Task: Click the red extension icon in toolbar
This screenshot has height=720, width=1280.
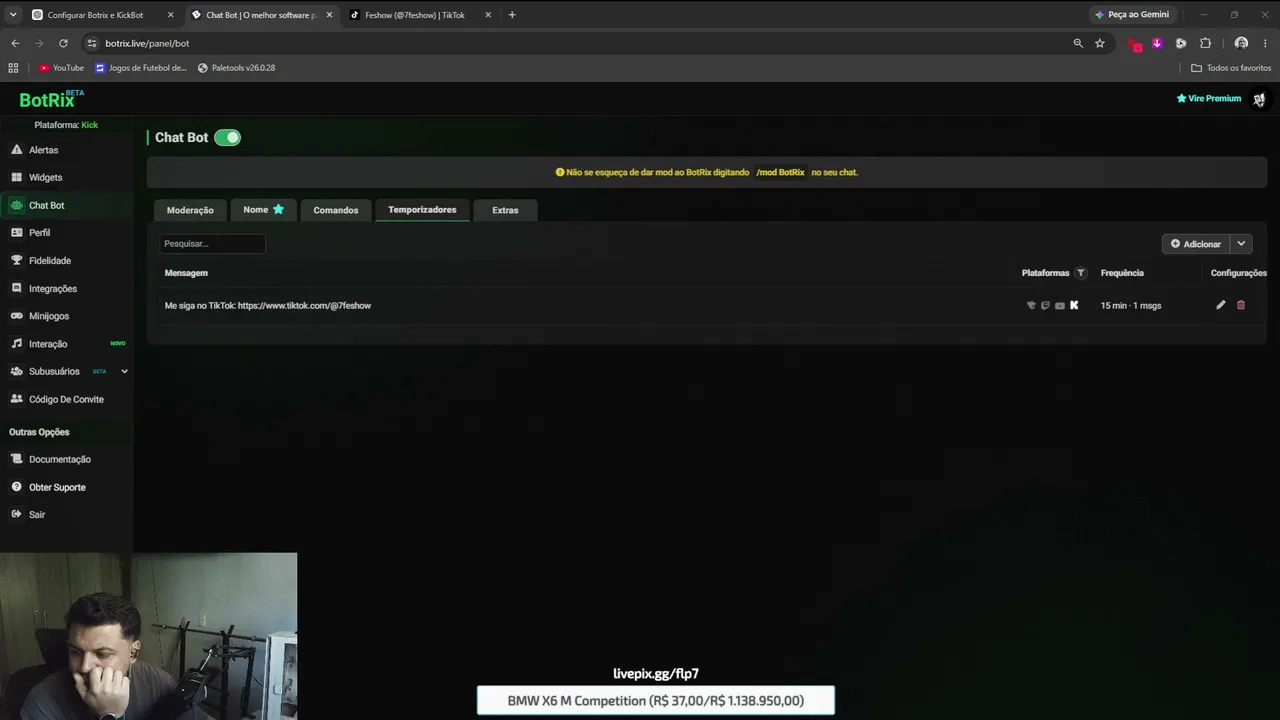Action: tap(1134, 44)
